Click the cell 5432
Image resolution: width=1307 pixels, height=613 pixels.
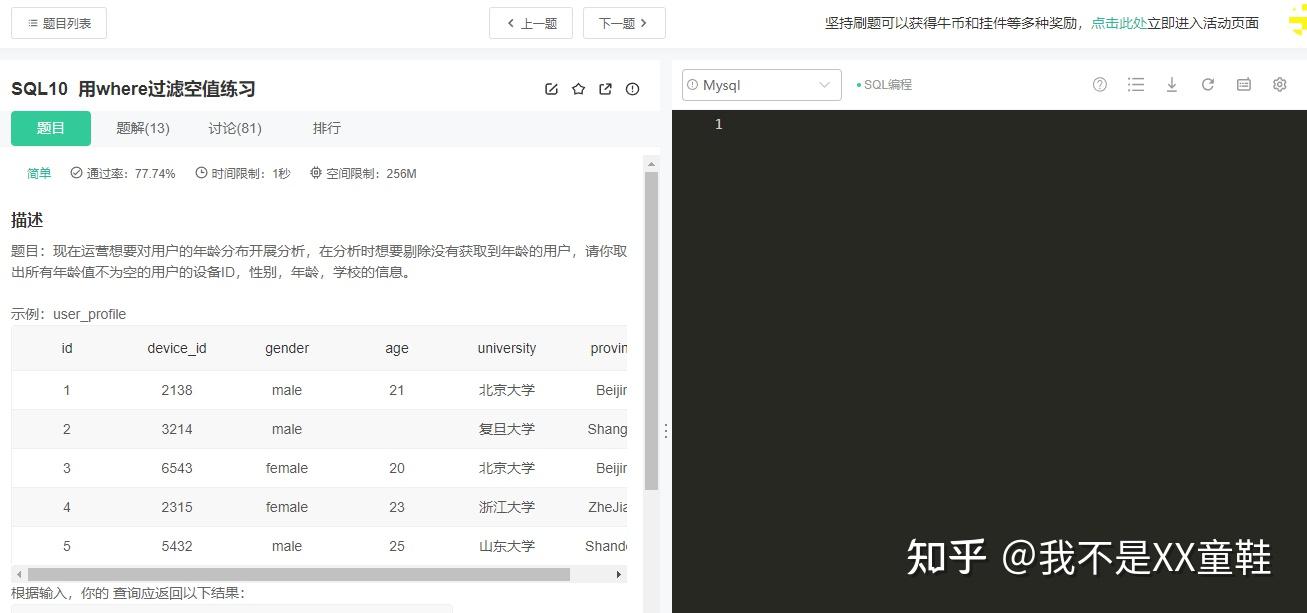177,546
